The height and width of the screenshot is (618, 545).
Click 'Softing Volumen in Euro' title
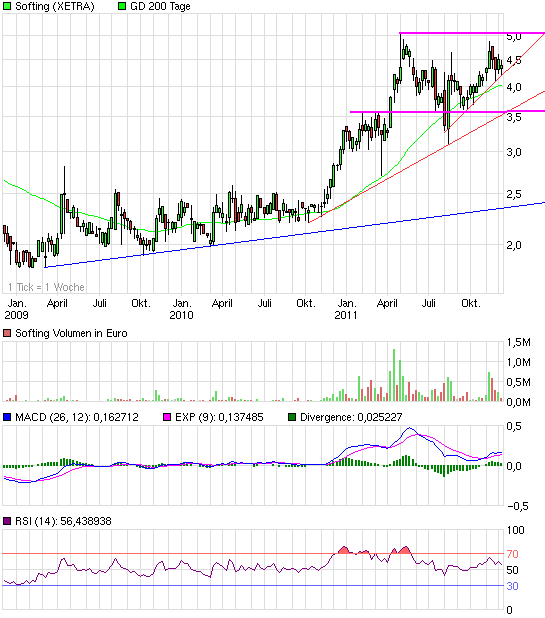point(71,333)
